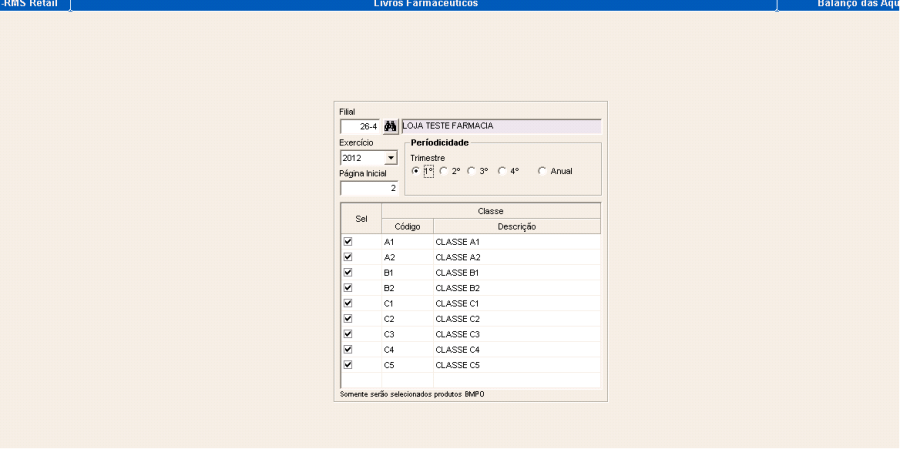The height and width of the screenshot is (449, 900).
Task: Uncheck the CLASSE A1 checkbox
Action: pyautogui.click(x=348, y=242)
